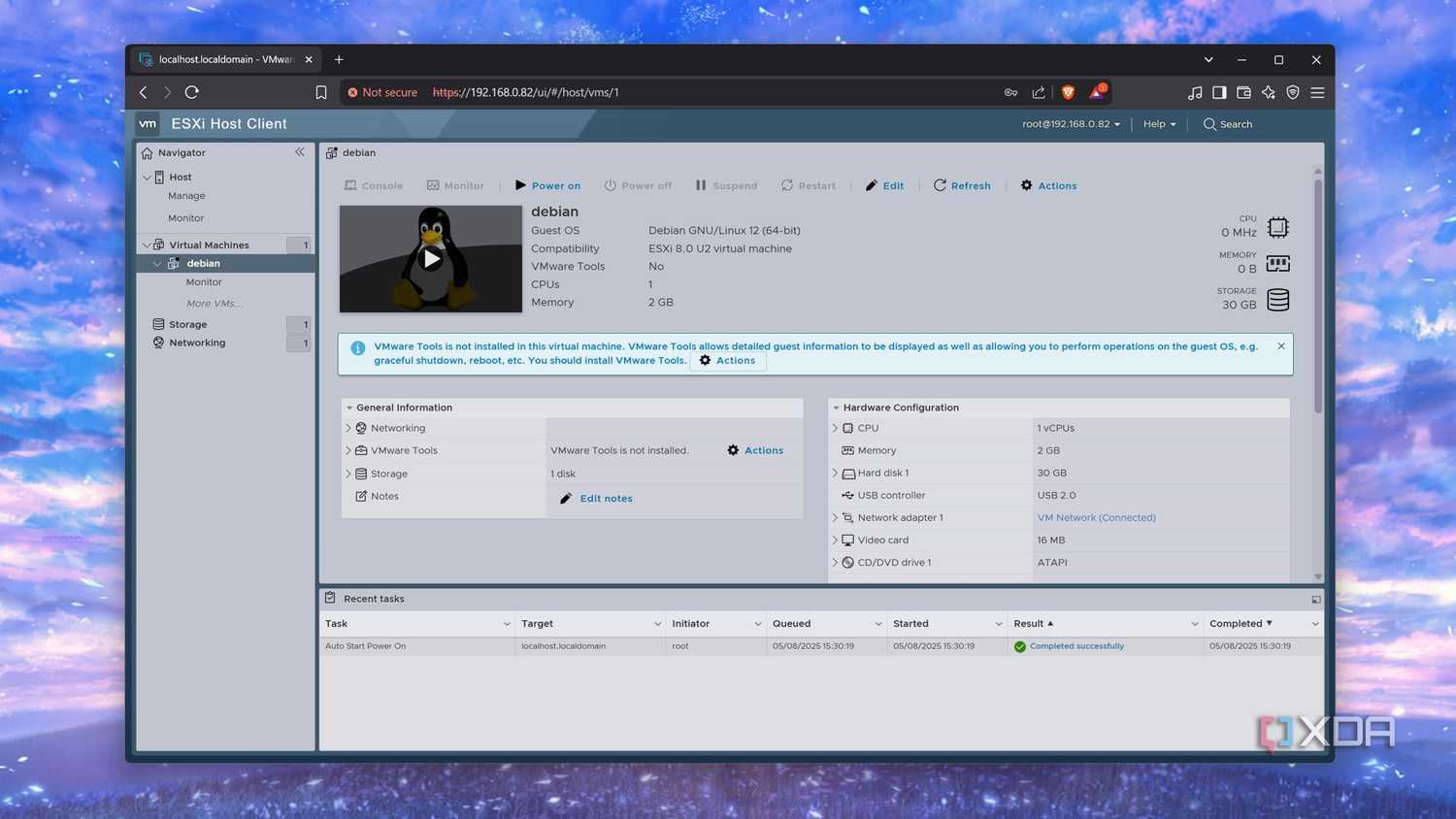The height and width of the screenshot is (819, 1456).
Task: Click the Suspend toolbar button
Action: 726,185
